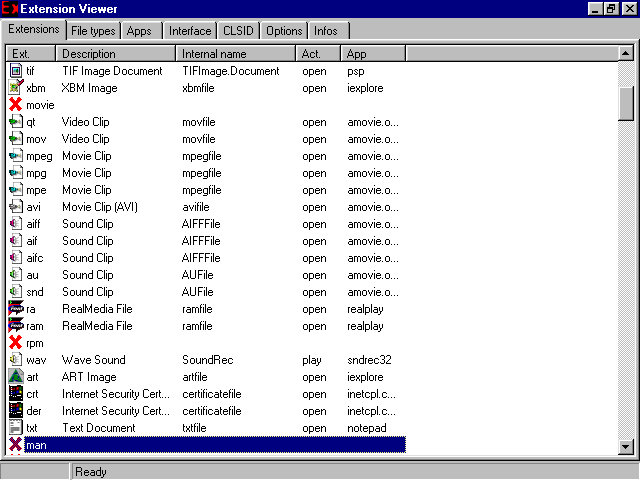
Task: Click the ART Image file icon
Action: [x=15, y=376]
